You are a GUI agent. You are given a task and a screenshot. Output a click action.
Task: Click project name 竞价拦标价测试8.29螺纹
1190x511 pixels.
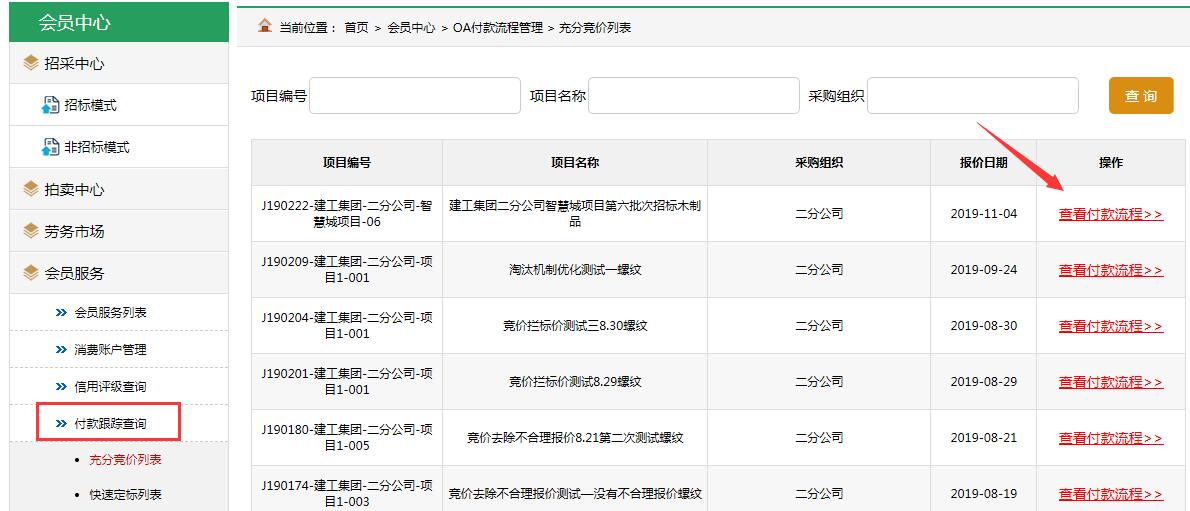[x=575, y=382]
